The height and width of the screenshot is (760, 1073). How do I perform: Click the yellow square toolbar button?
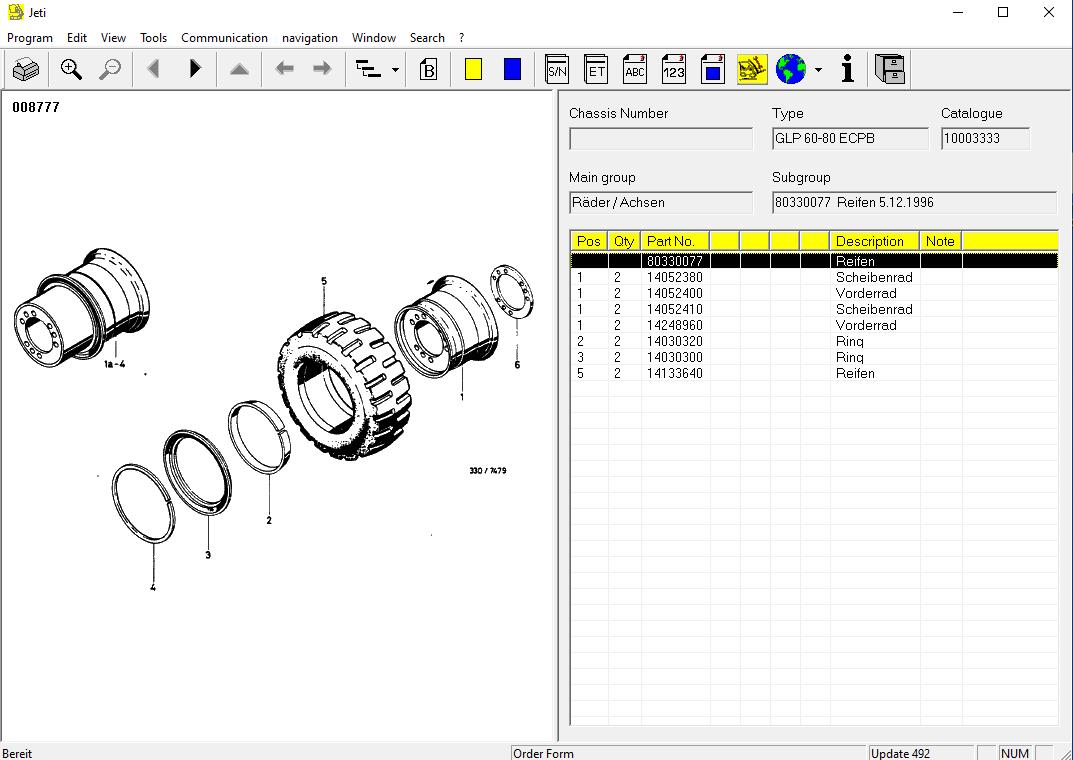[473, 69]
